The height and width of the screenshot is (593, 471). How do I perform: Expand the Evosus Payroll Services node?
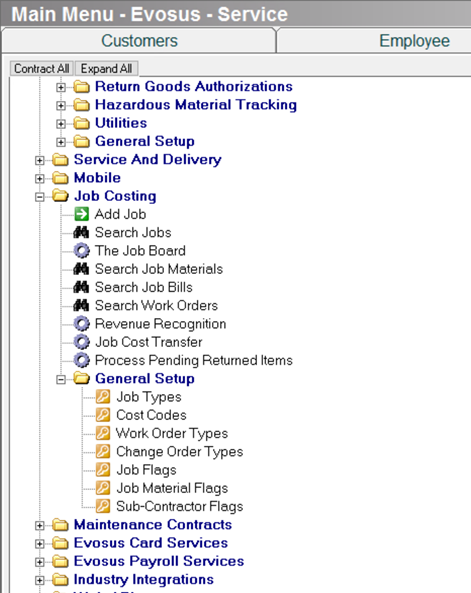point(39,562)
